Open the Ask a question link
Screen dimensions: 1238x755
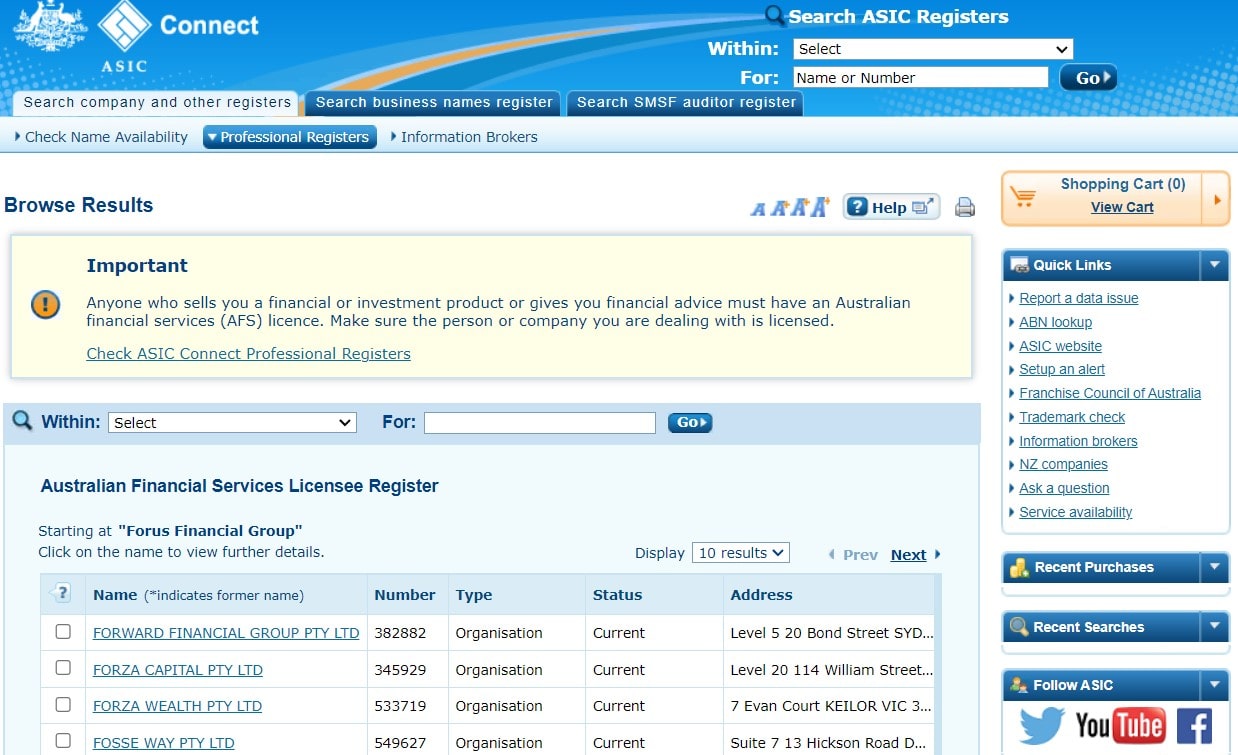click(1064, 488)
